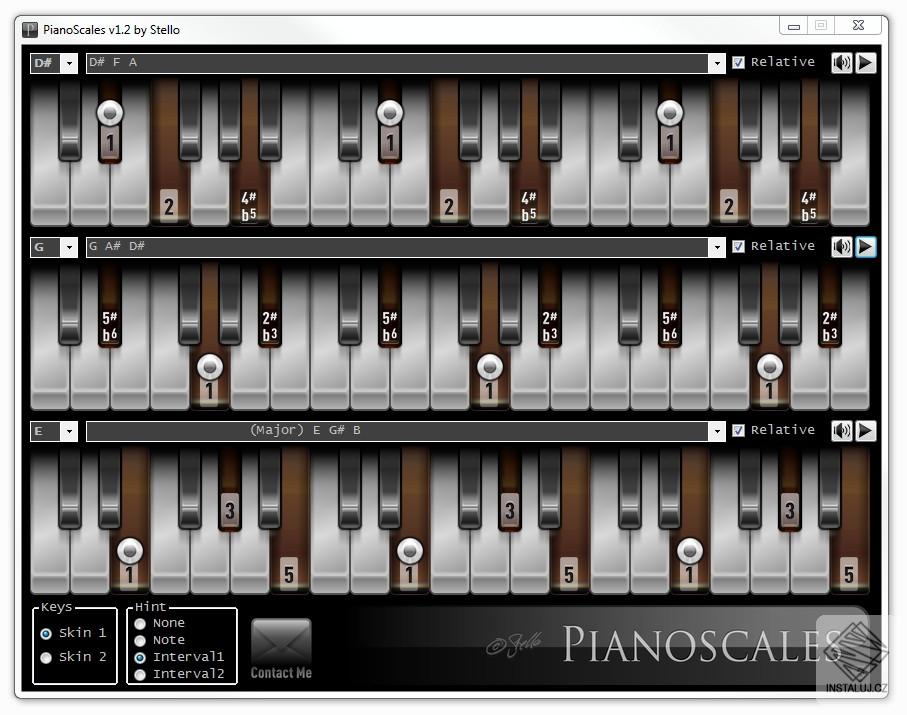Set hint to Interval2
Screen dimensions: 907x715
click(x=140, y=675)
